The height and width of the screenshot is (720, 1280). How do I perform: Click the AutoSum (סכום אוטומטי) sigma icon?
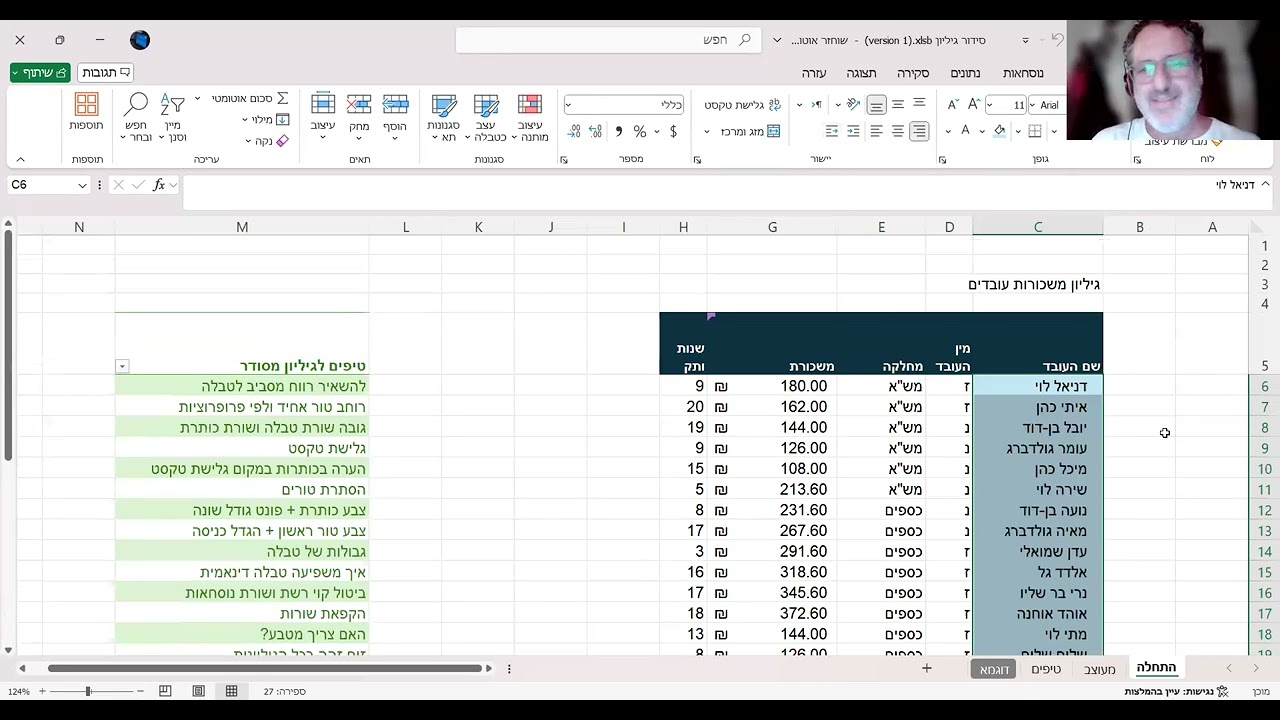(282, 98)
